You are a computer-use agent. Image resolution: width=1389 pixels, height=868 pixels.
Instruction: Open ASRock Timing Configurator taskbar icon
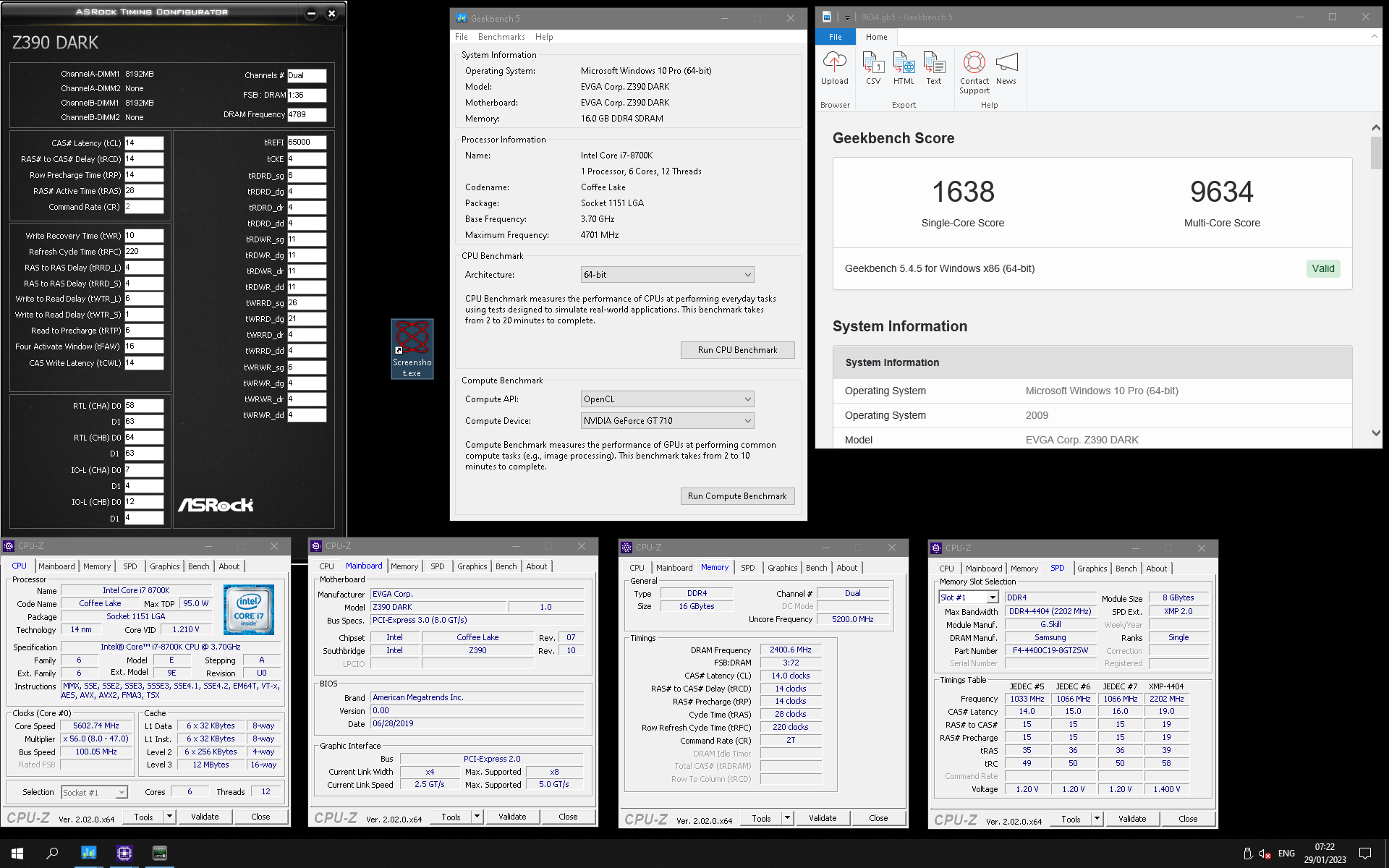(160, 854)
